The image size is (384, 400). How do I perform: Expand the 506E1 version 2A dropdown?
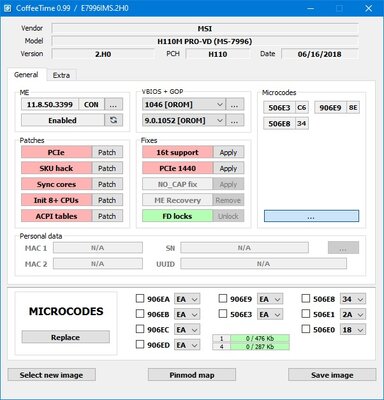coord(353,314)
